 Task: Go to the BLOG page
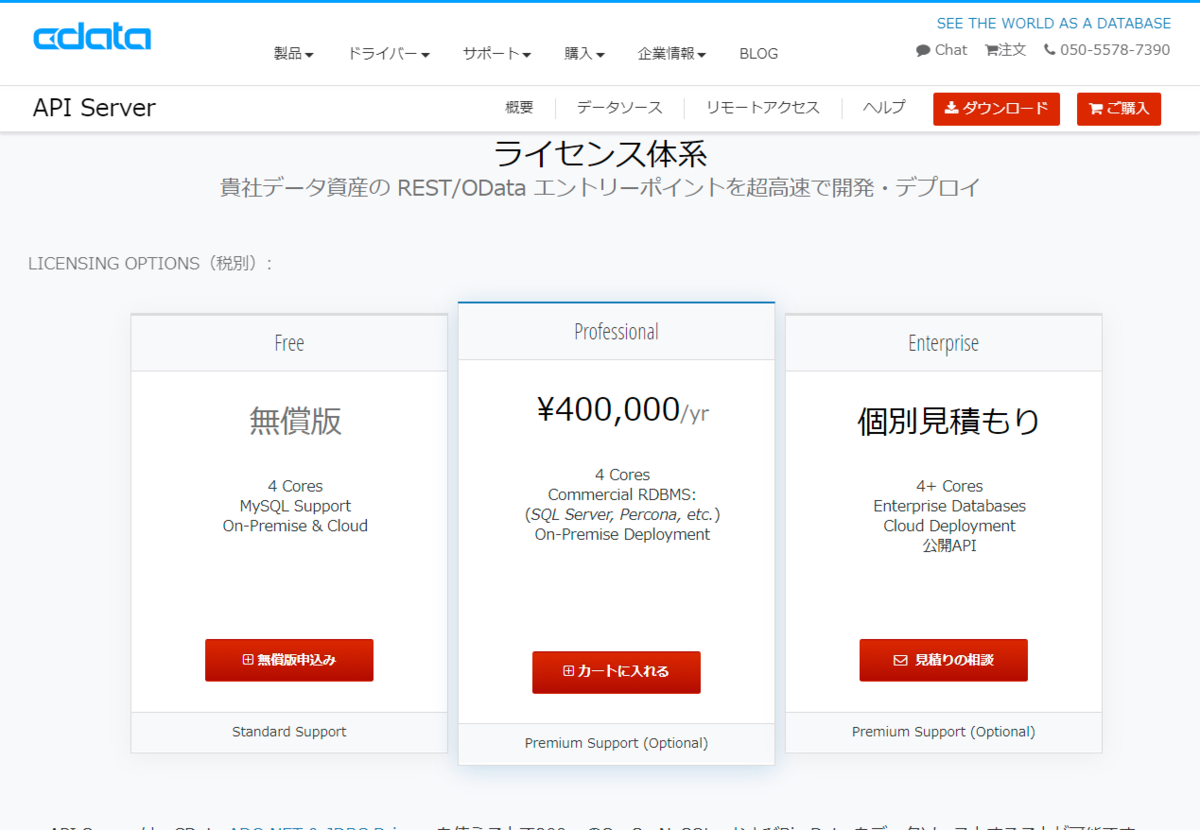(x=758, y=54)
